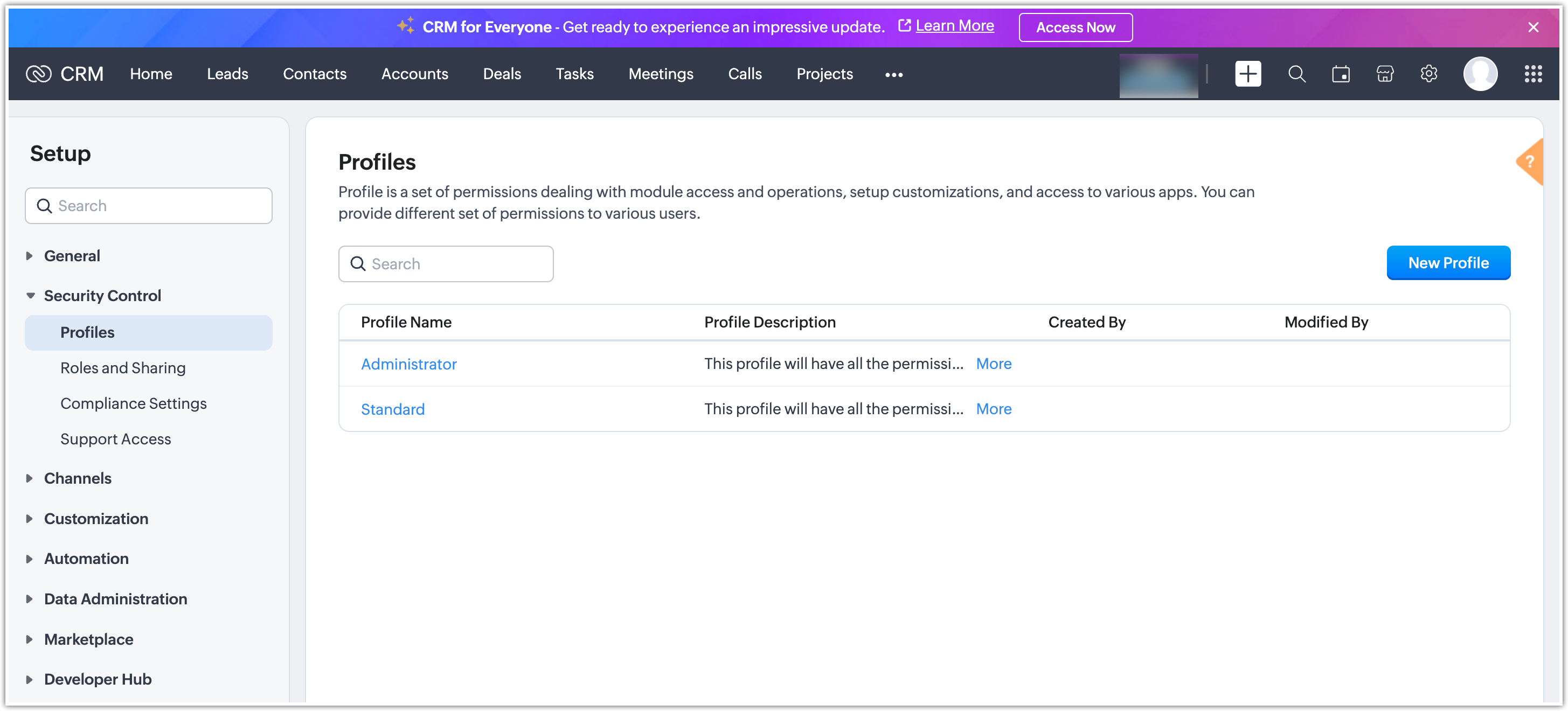Click the New Profile button
Screen dimensions: 1568x711
pos(1447,263)
